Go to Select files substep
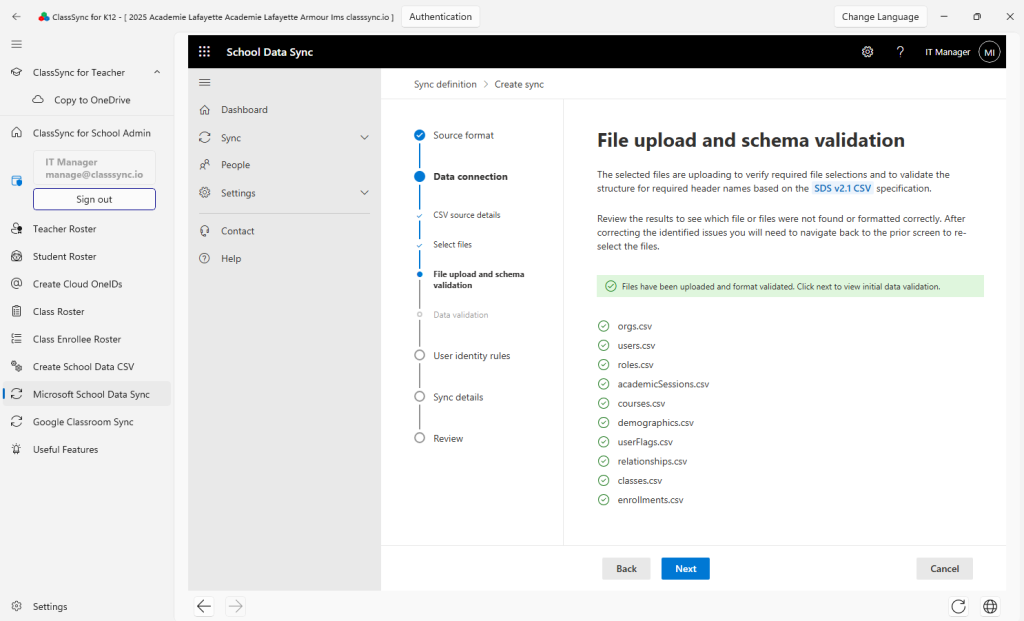The width and height of the screenshot is (1024, 621). tap(452, 244)
